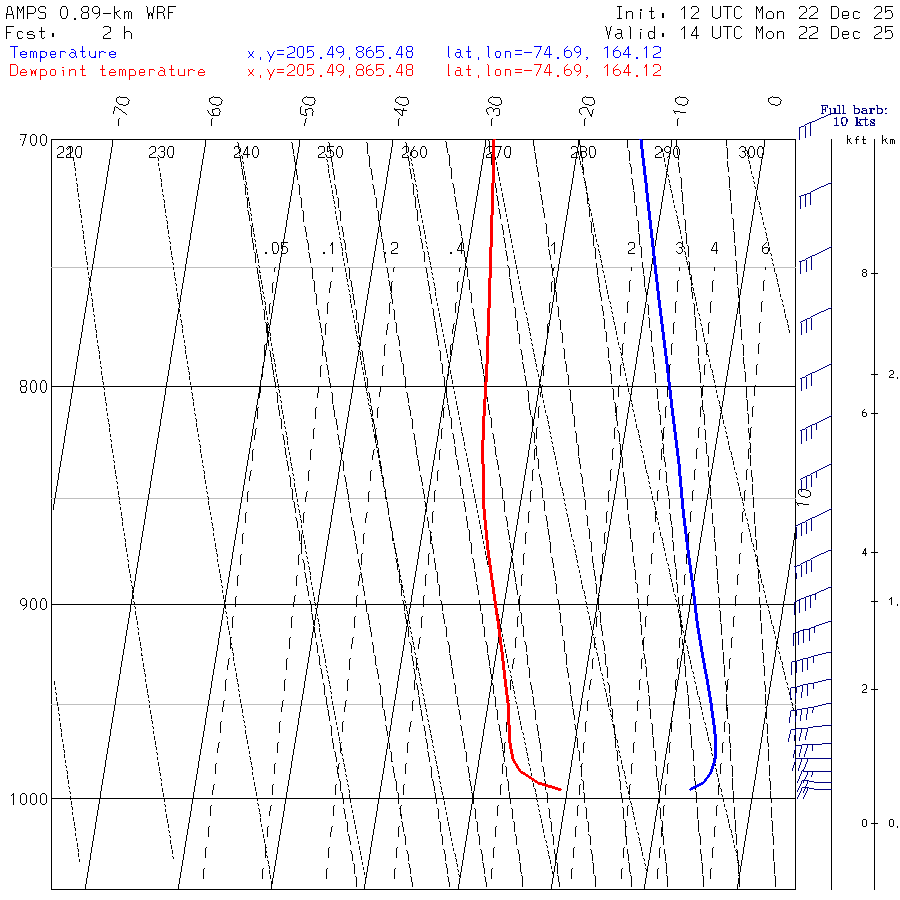Click the .4 mixing ratio label

(x=456, y=249)
